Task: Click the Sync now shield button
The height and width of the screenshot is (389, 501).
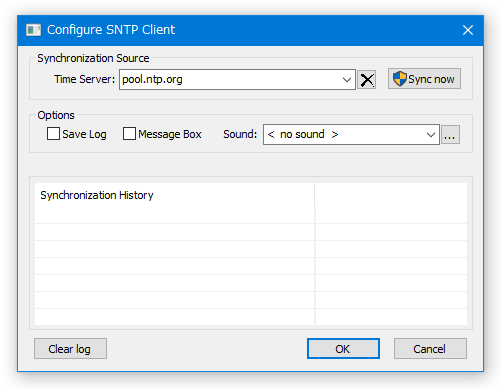Action: pyautogui.click(x=424, y=79)
